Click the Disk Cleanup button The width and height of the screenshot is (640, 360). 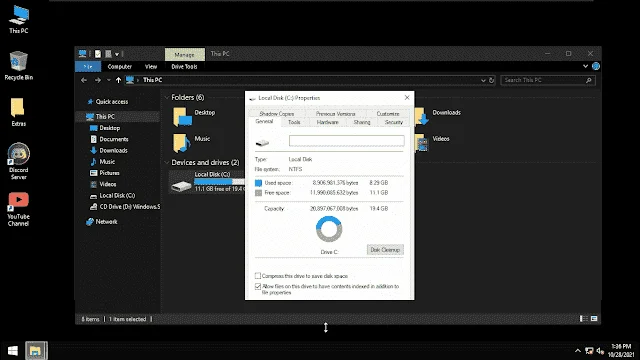(385, 250)
